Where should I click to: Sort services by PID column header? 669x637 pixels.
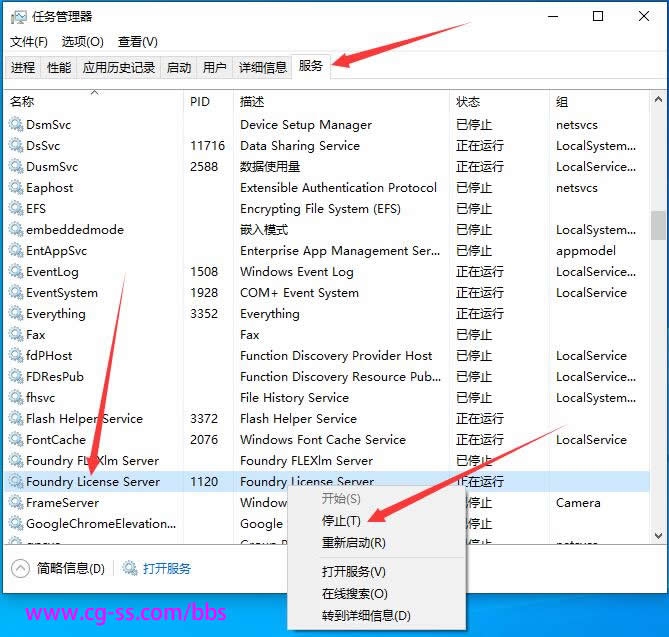click(x=199, y=102)
